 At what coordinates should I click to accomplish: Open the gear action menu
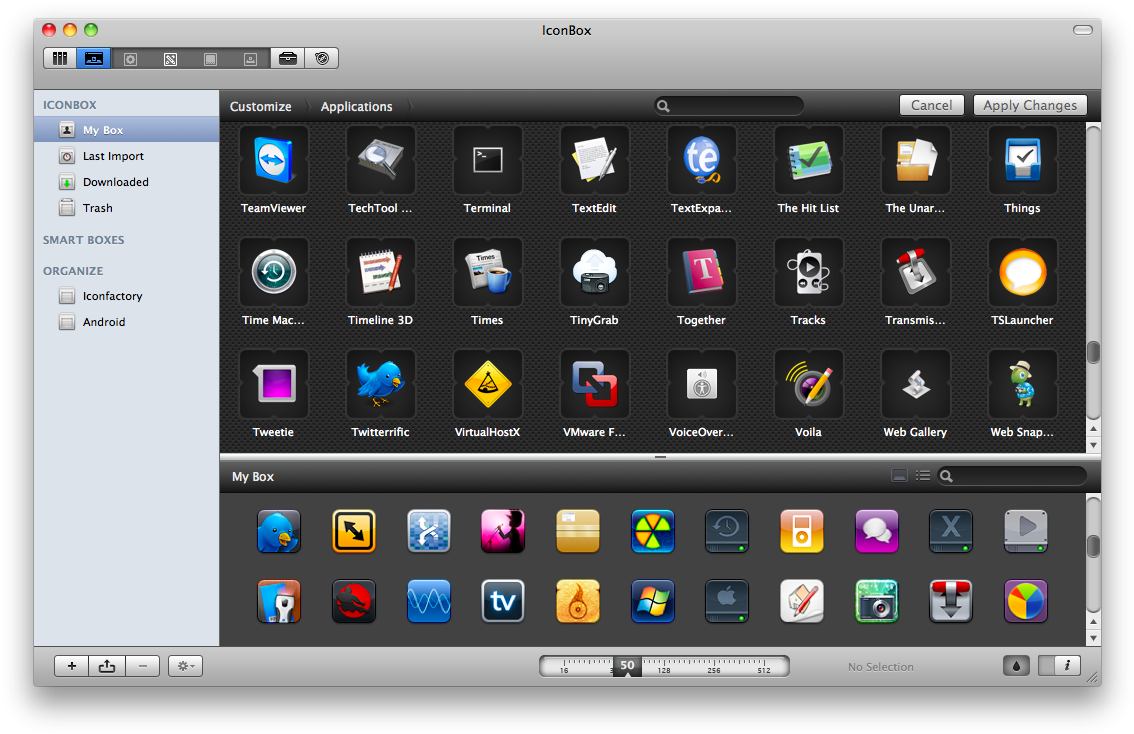[x=185, y=666]
